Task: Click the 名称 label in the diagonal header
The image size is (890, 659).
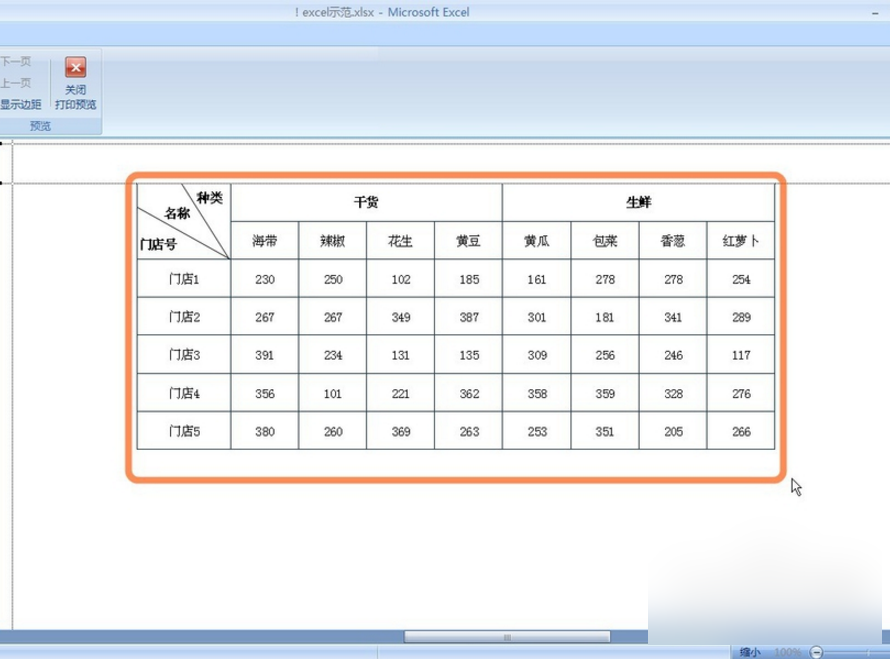Action: click(177, 213)
